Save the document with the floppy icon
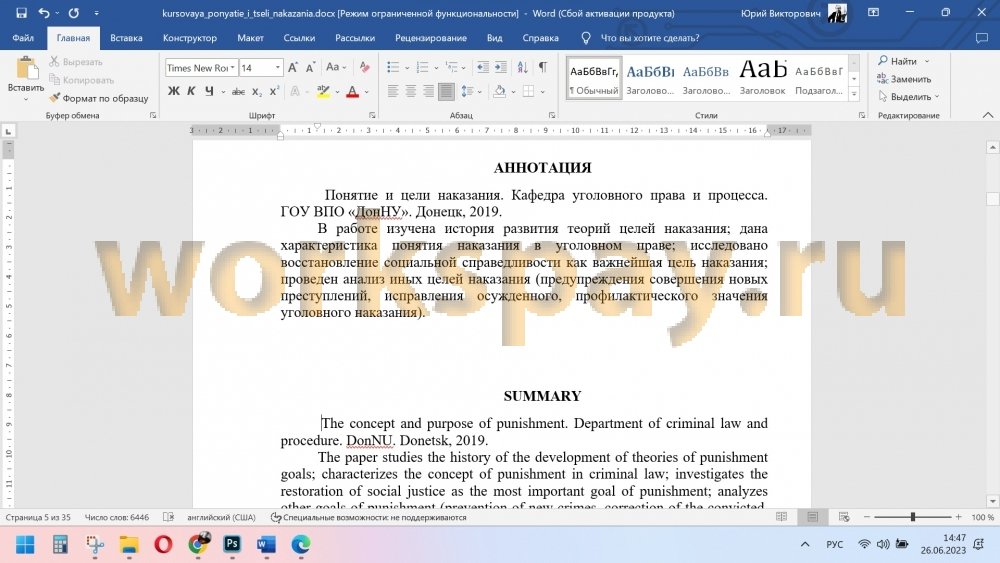 [22, 13]
